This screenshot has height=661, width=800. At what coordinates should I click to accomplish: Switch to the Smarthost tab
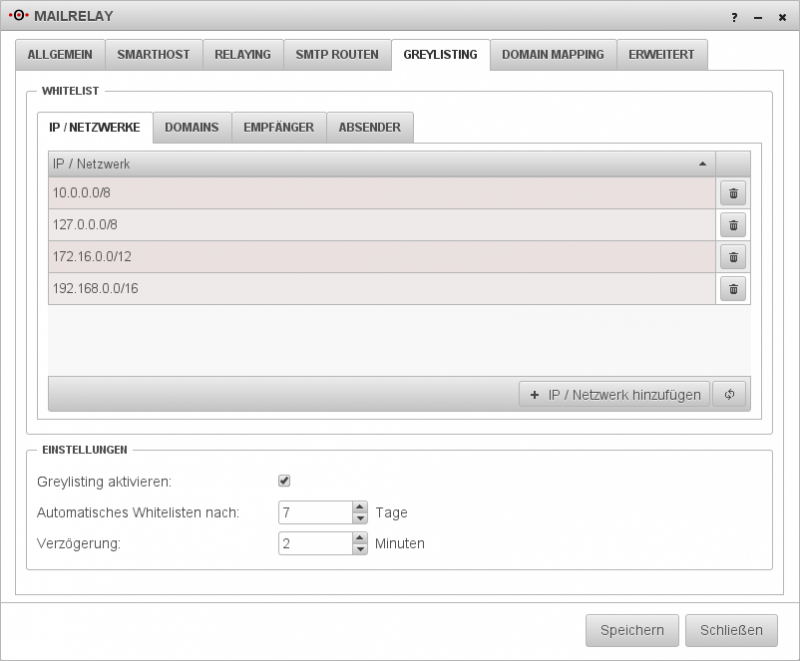(x=154, y=55)
